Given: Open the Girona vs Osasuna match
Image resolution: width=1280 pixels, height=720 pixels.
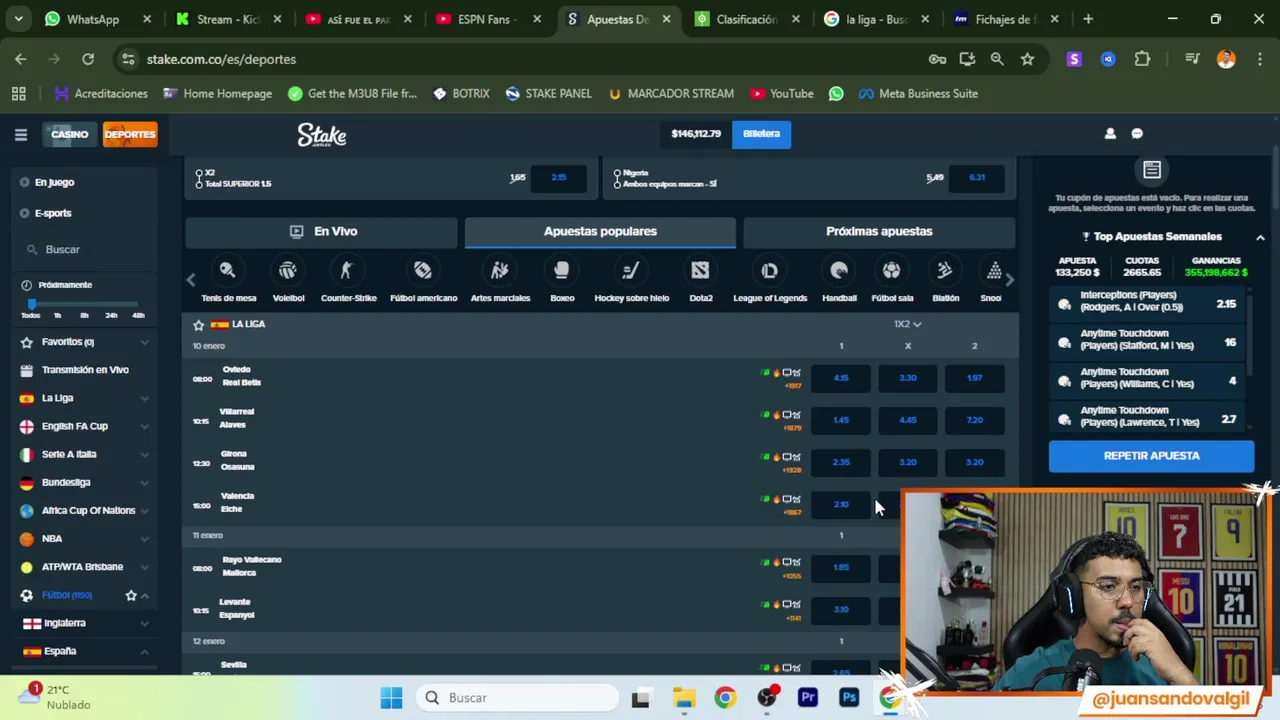Looking at the screenshot, I should [x=237, y=460].
